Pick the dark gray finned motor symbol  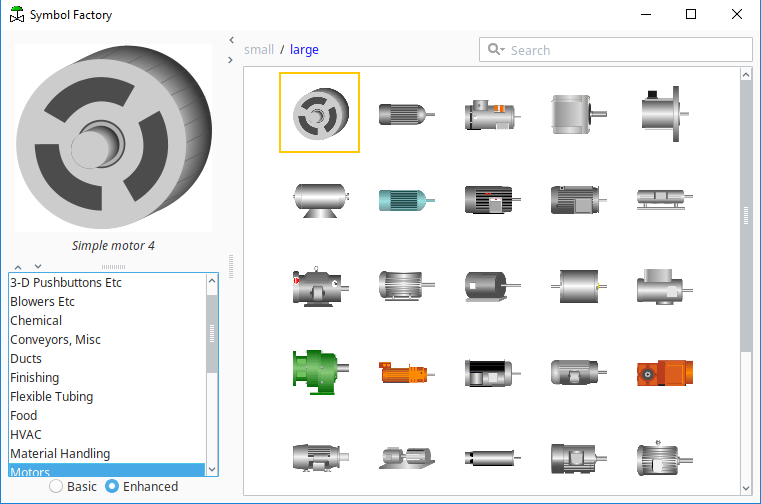[406, 115]
